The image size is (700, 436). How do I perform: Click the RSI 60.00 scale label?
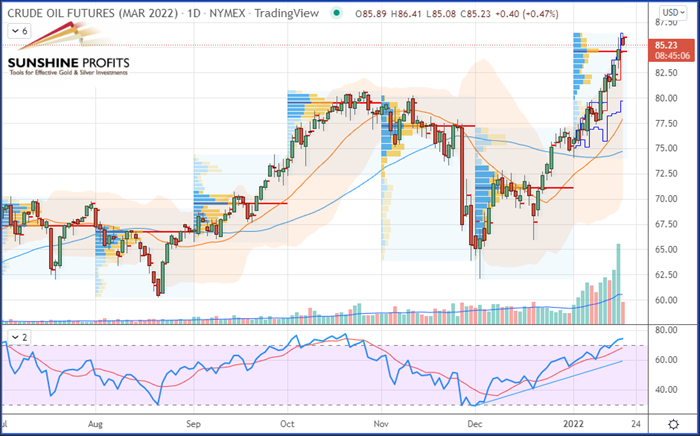tap(665, 360)
